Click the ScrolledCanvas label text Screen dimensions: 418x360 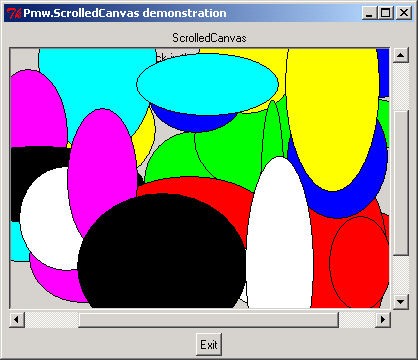pyautogui.click(x=209, y=38)
